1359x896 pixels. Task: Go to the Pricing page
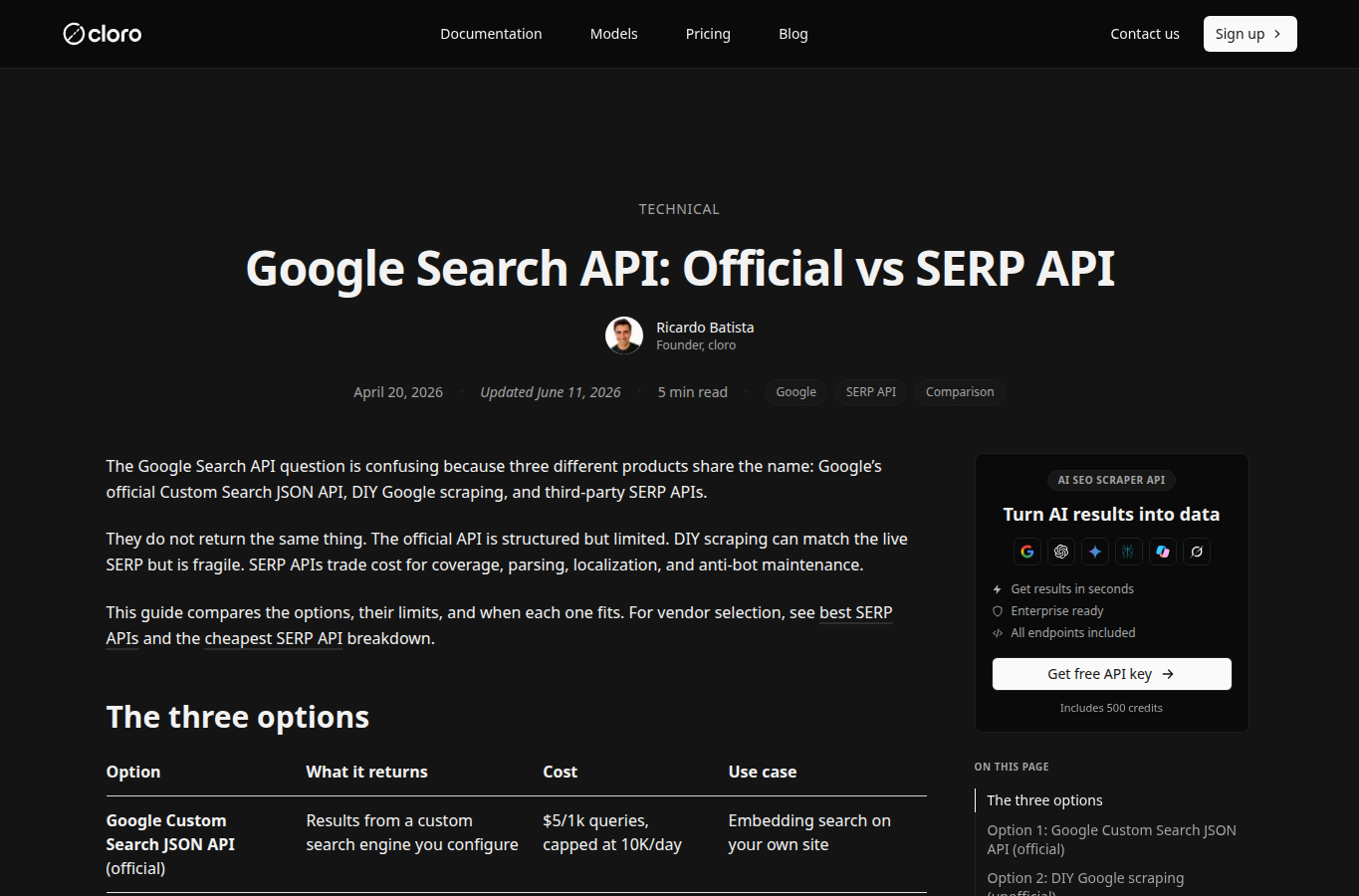708,34
